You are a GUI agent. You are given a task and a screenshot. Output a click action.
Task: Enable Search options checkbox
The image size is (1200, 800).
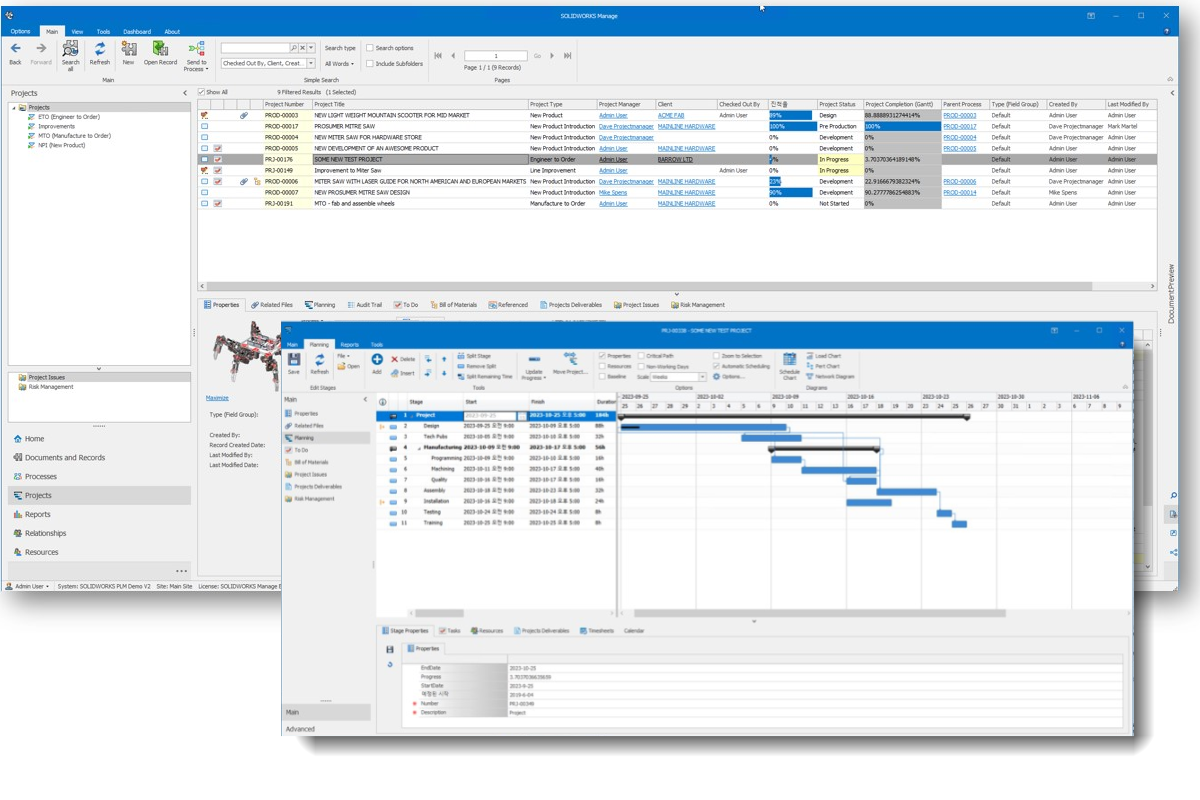(370, 48)
